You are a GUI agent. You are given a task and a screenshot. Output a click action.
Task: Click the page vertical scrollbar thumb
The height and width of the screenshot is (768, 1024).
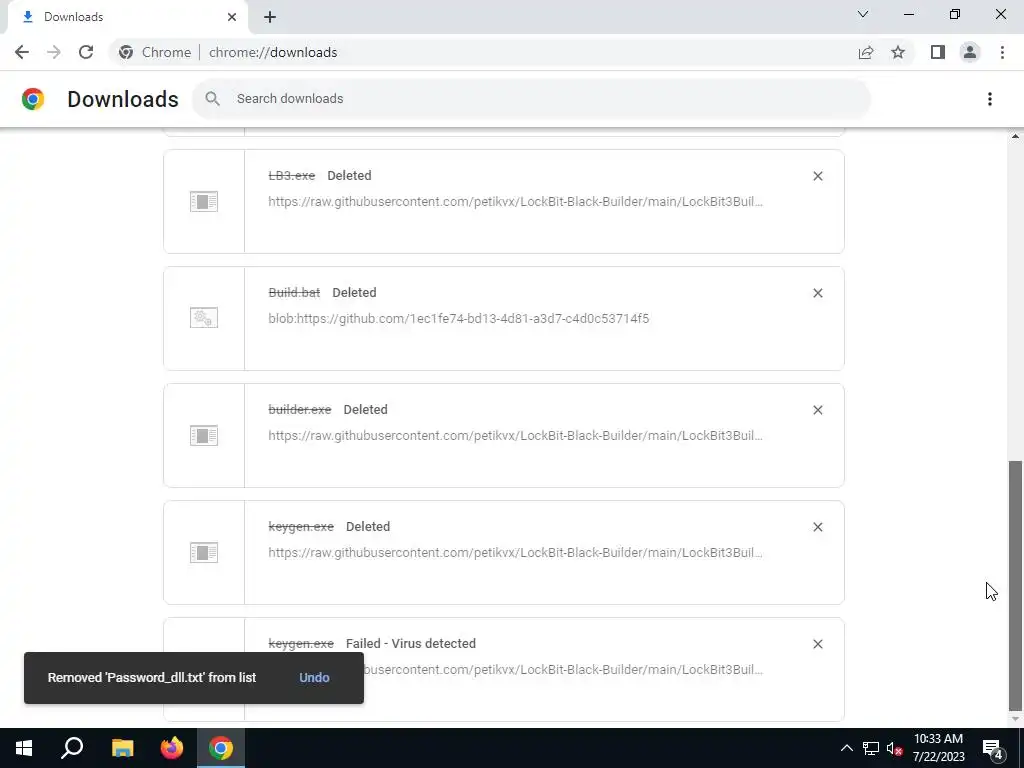1015,586
